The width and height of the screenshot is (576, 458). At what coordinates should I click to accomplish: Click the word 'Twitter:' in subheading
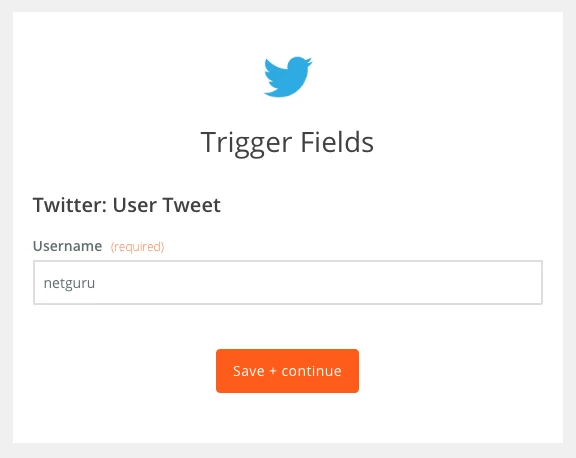[70, 205]
